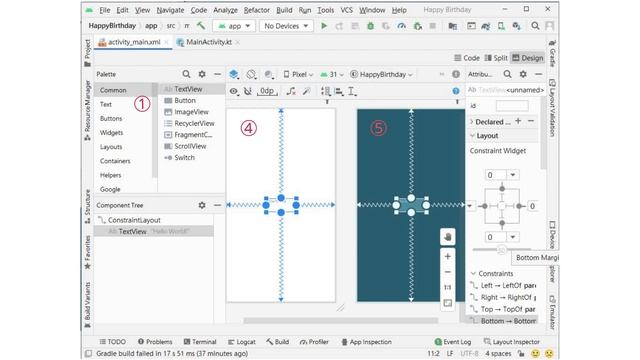Toggle the Project tool window
This screenshot has height=360, width=640.
coord(87,53)
